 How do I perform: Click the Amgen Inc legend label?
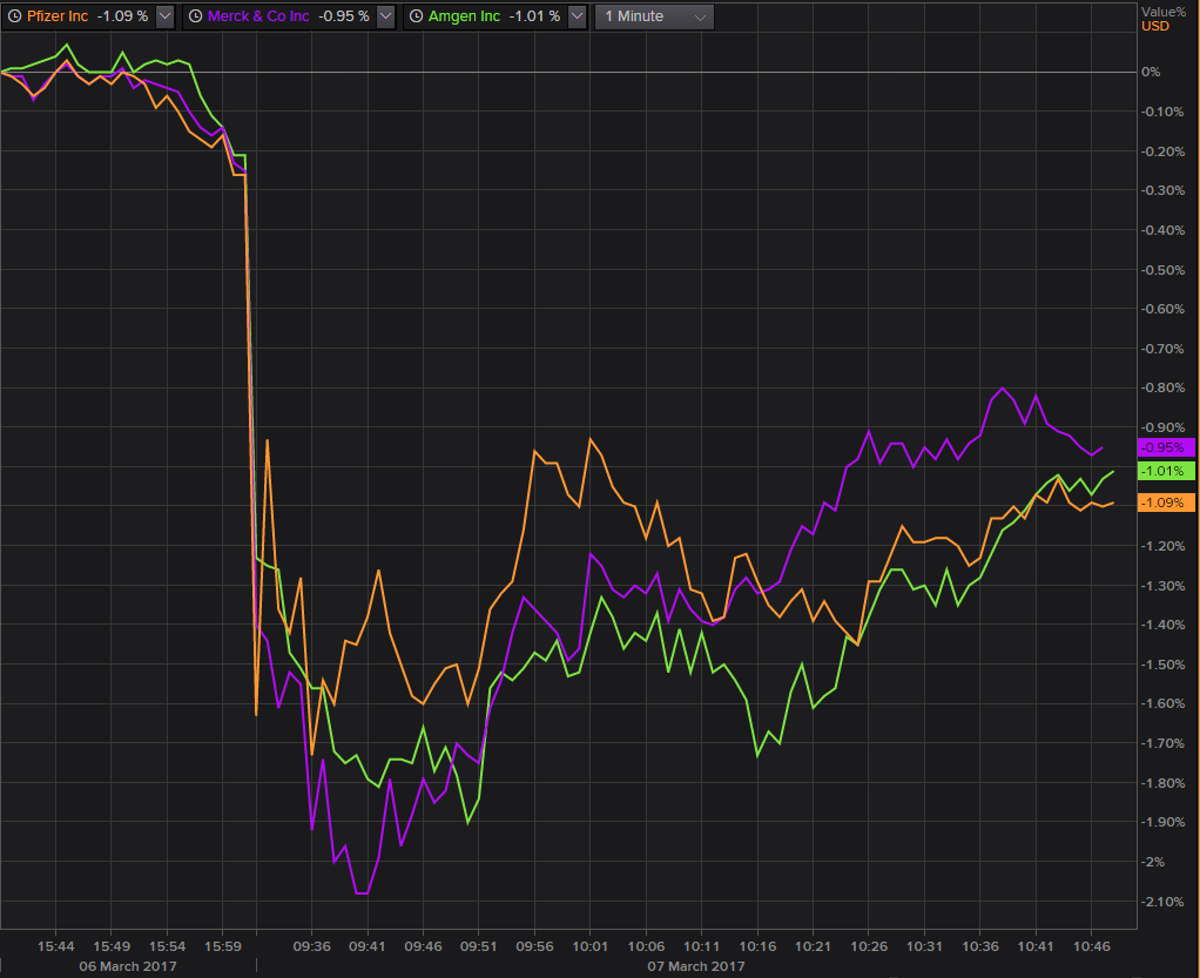pos(464,17)
